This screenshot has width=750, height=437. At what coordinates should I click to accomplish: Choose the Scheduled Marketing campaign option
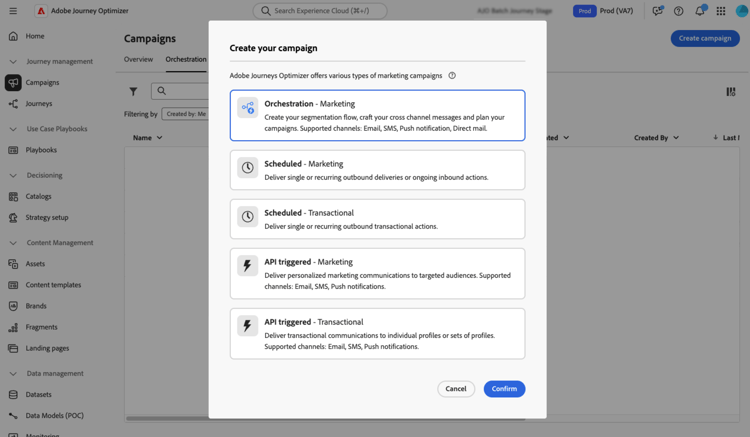(377, 170)
